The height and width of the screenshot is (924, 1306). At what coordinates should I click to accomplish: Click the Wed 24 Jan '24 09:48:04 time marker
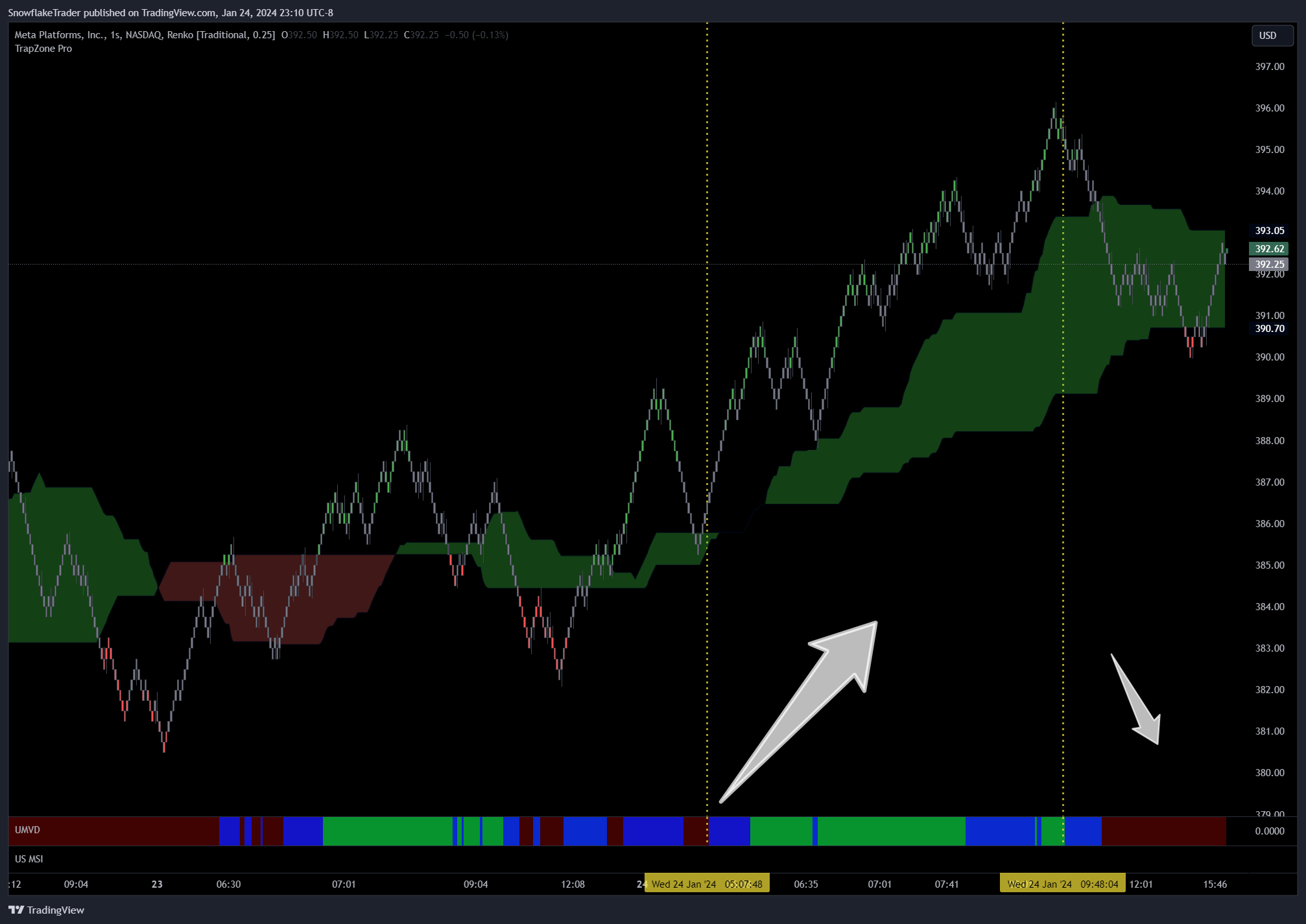[1063, 884]
